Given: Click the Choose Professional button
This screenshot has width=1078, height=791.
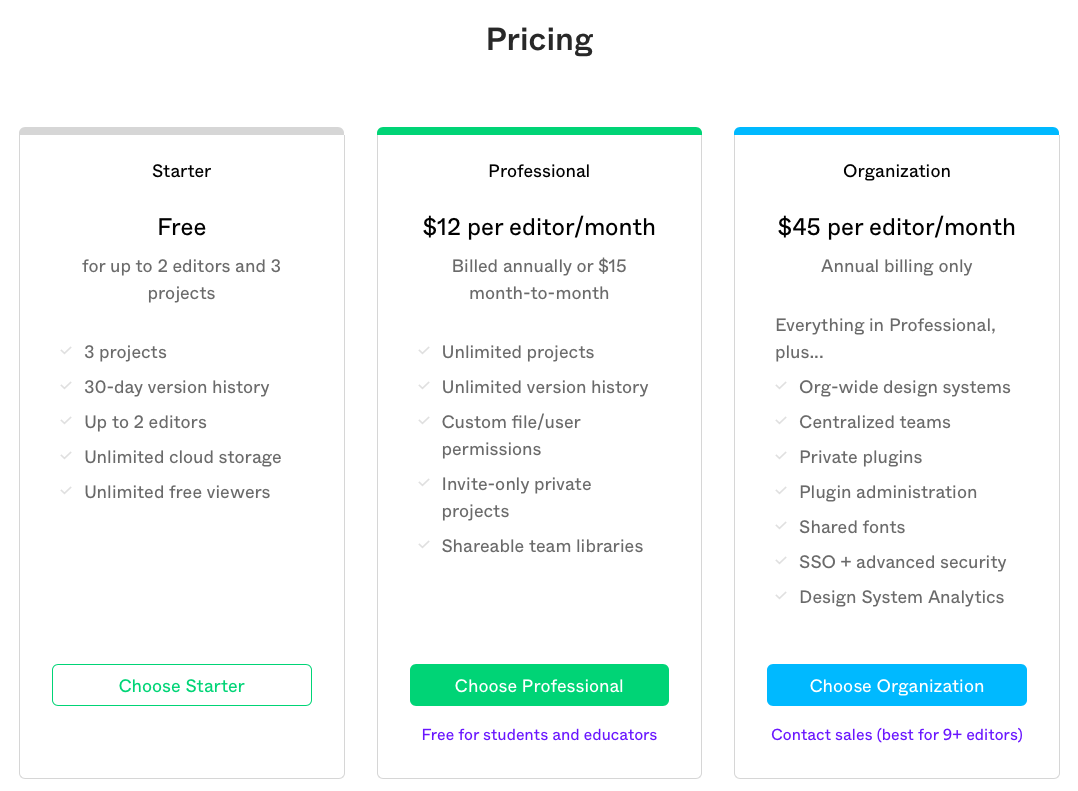Looking at the screenshot, I should [x=539, y=684].
